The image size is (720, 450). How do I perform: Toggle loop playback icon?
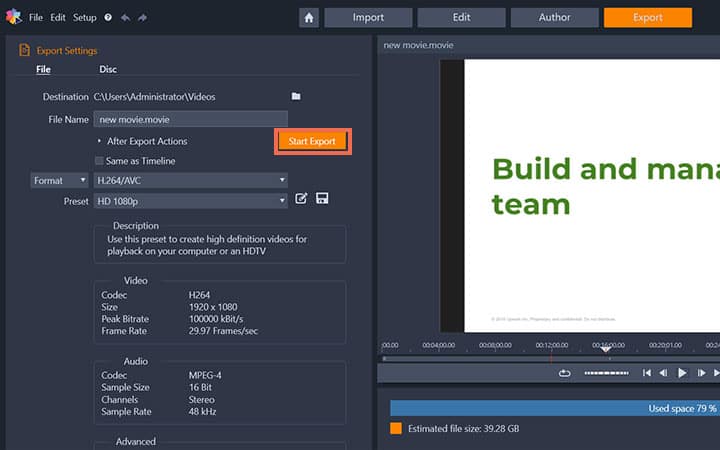click(x=564, y=373)
